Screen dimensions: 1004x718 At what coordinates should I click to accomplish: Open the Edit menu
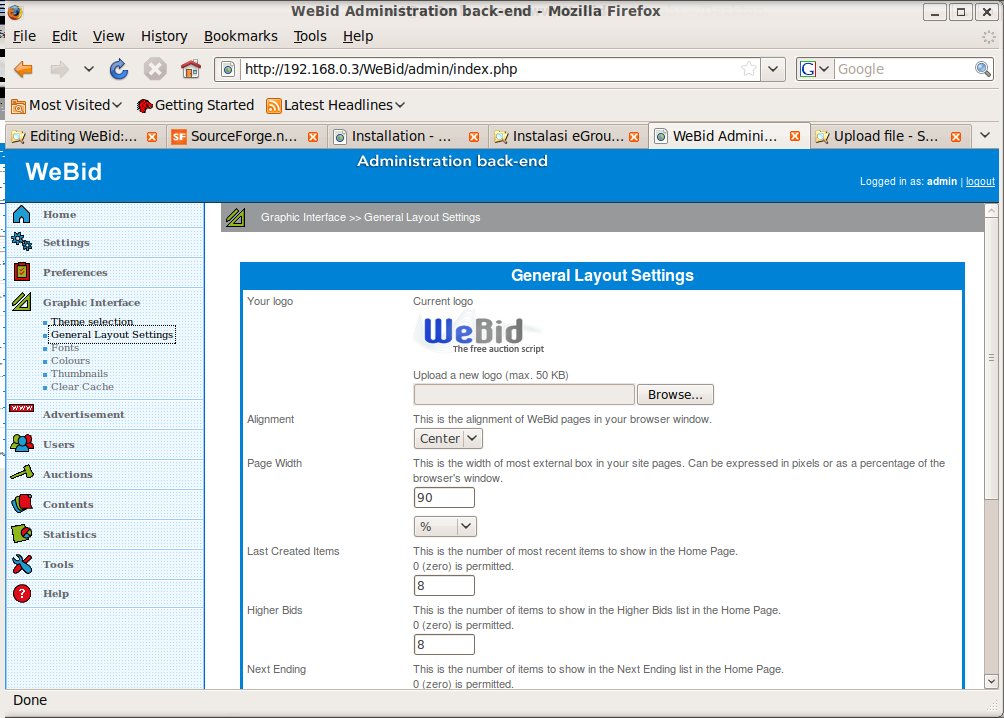click(x=64, y=36)
